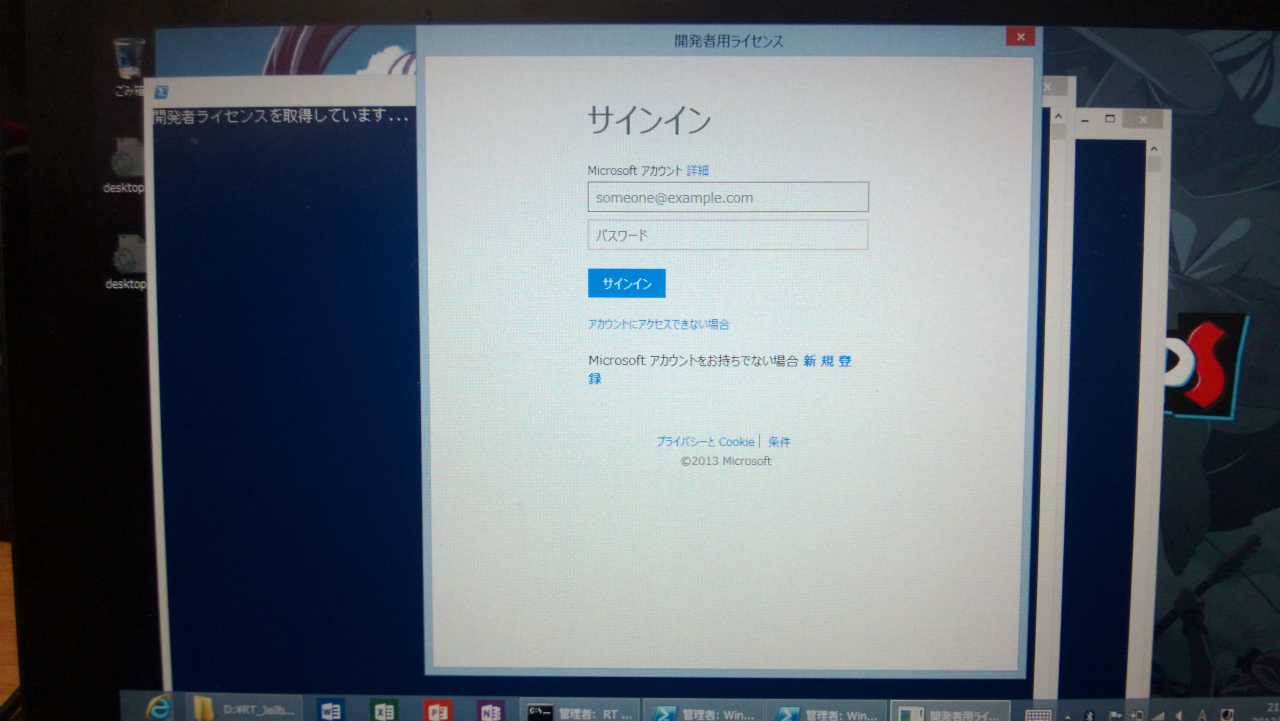Launch Word from the taskbar
1280x721 pixels.
tap(331, 710)
